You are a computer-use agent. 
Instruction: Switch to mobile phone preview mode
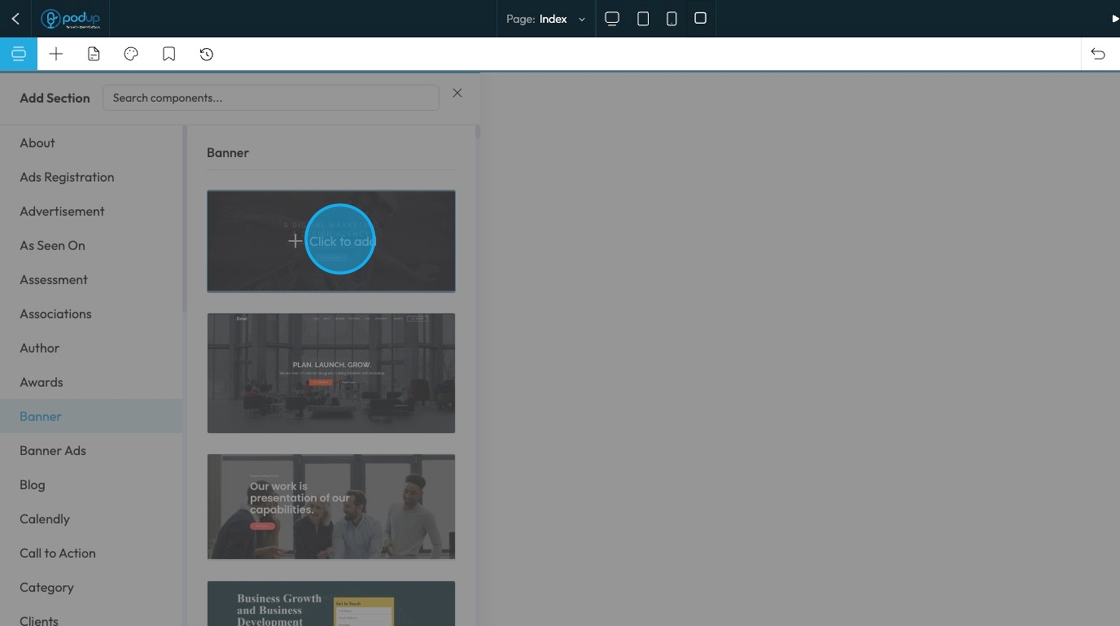pos(671,19)
